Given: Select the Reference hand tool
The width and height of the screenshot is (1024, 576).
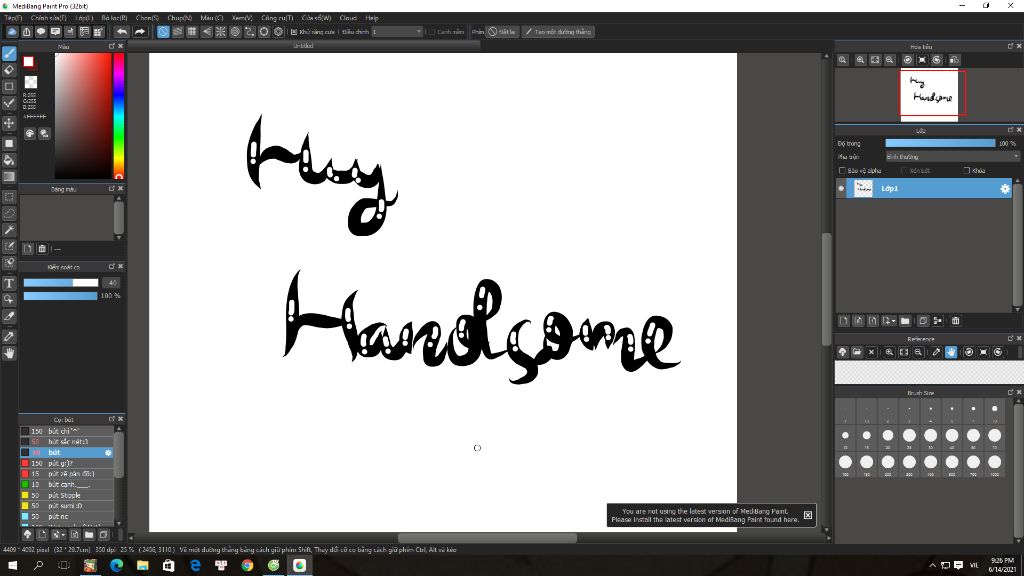Looking at the screenshot, I should 951,352.
